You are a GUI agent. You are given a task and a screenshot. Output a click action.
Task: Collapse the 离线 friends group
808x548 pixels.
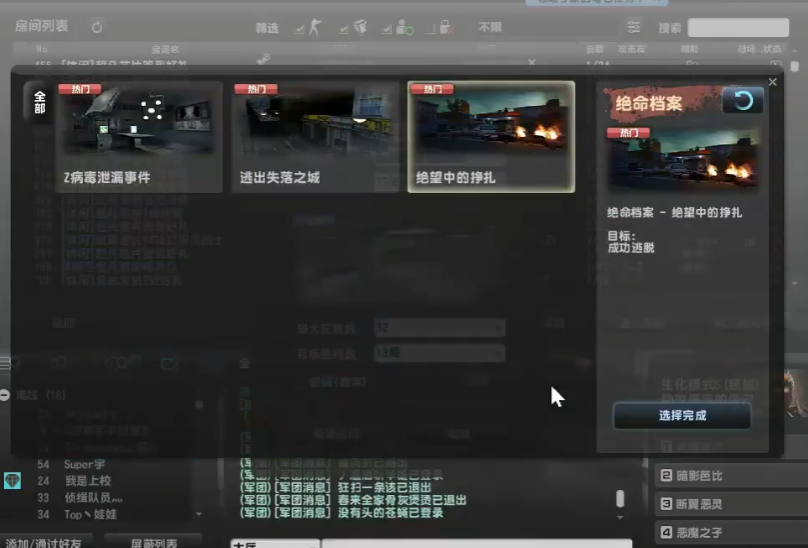click(x=6, y=395)
